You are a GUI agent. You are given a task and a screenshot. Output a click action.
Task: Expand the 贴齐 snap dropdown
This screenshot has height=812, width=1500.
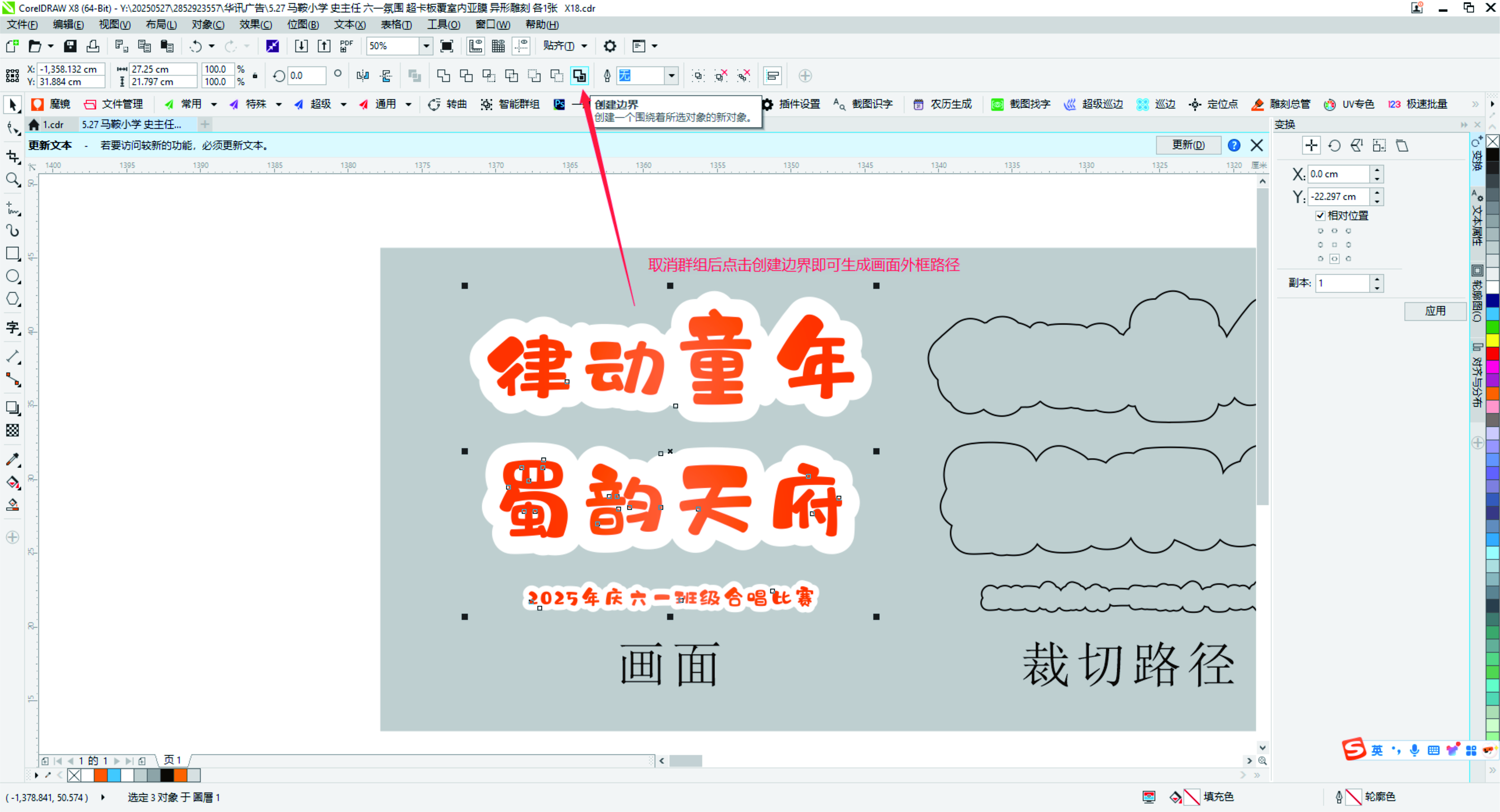(x=584, y=46)
